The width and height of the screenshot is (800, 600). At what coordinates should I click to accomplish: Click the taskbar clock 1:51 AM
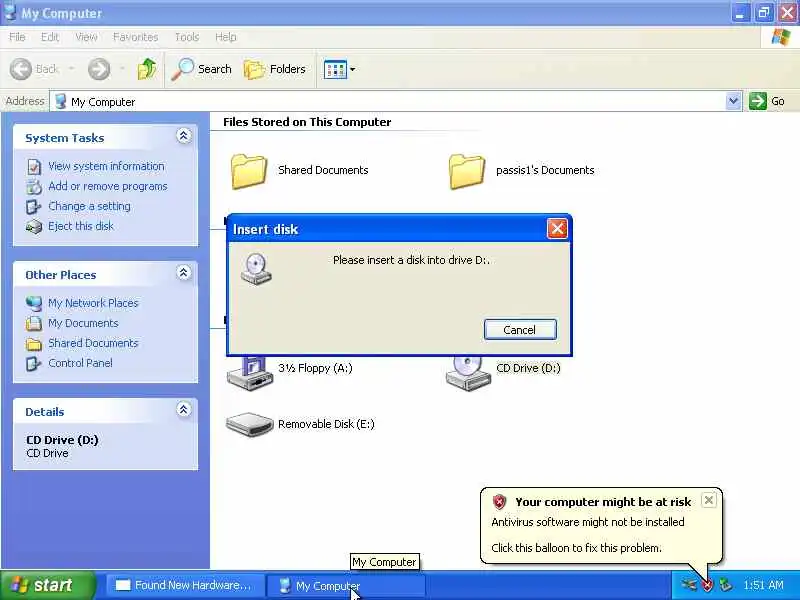coord(763,585)
